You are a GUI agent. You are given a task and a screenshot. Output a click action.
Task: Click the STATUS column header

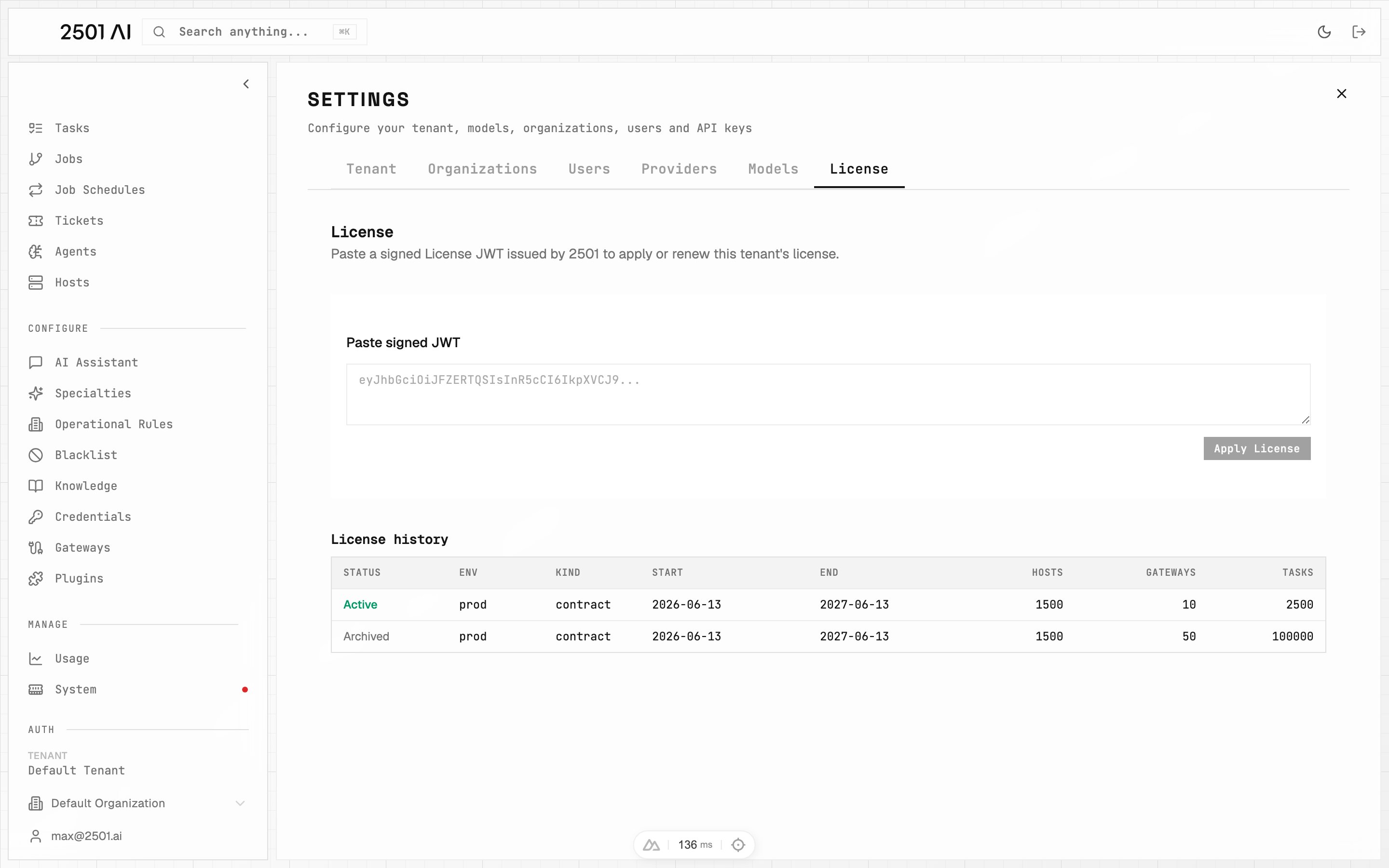pos(362,573)
